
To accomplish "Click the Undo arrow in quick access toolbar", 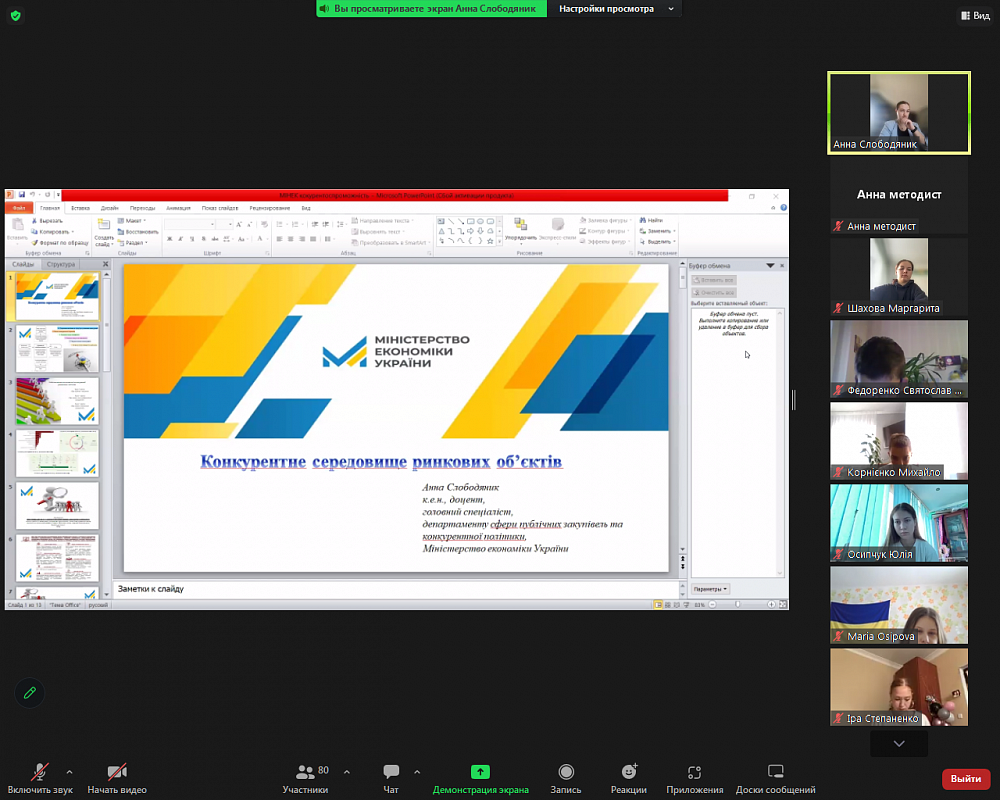I will pyautogui.click(x=32, y=195).
